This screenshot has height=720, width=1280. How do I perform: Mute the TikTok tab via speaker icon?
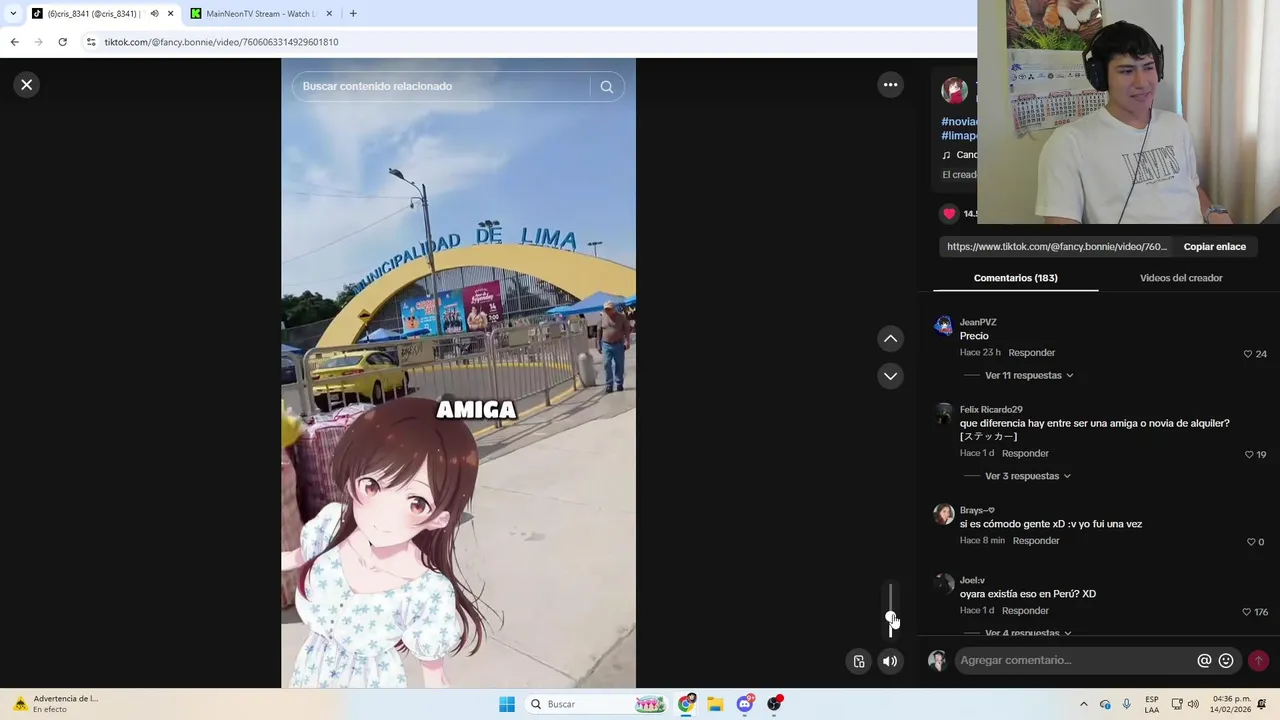pyautogui.click(x=154, y=14)
